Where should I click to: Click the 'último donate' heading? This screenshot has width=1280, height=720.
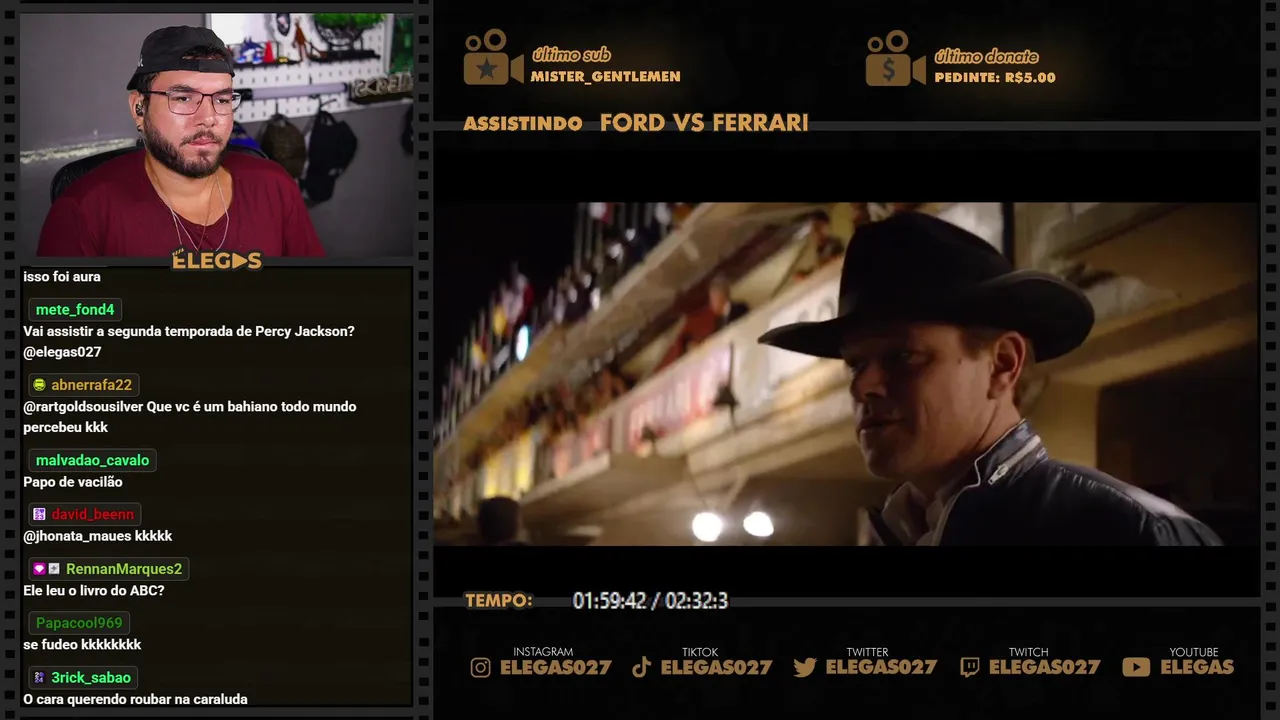[986, 56]
